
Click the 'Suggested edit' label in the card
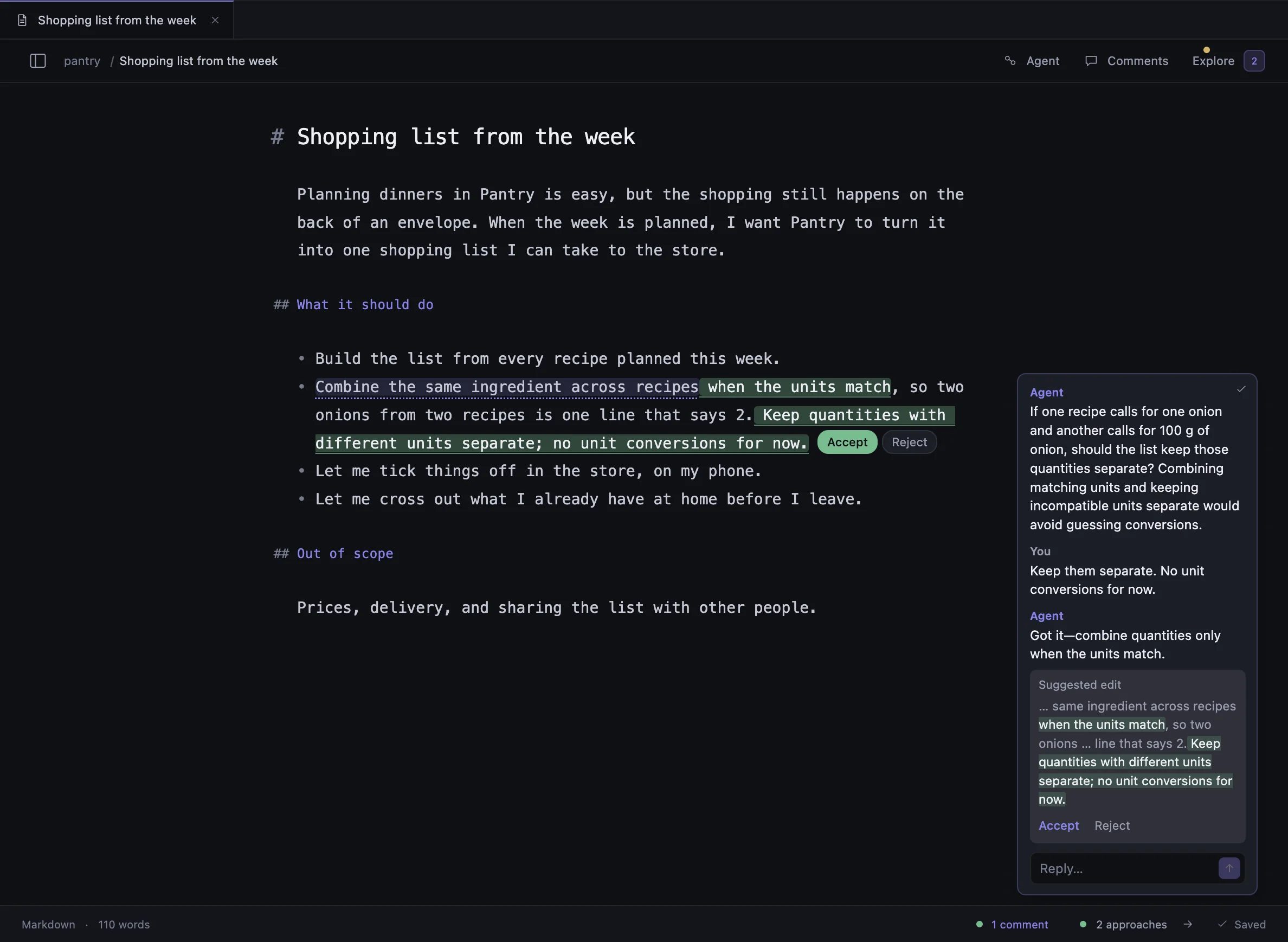coord(1079,685)
